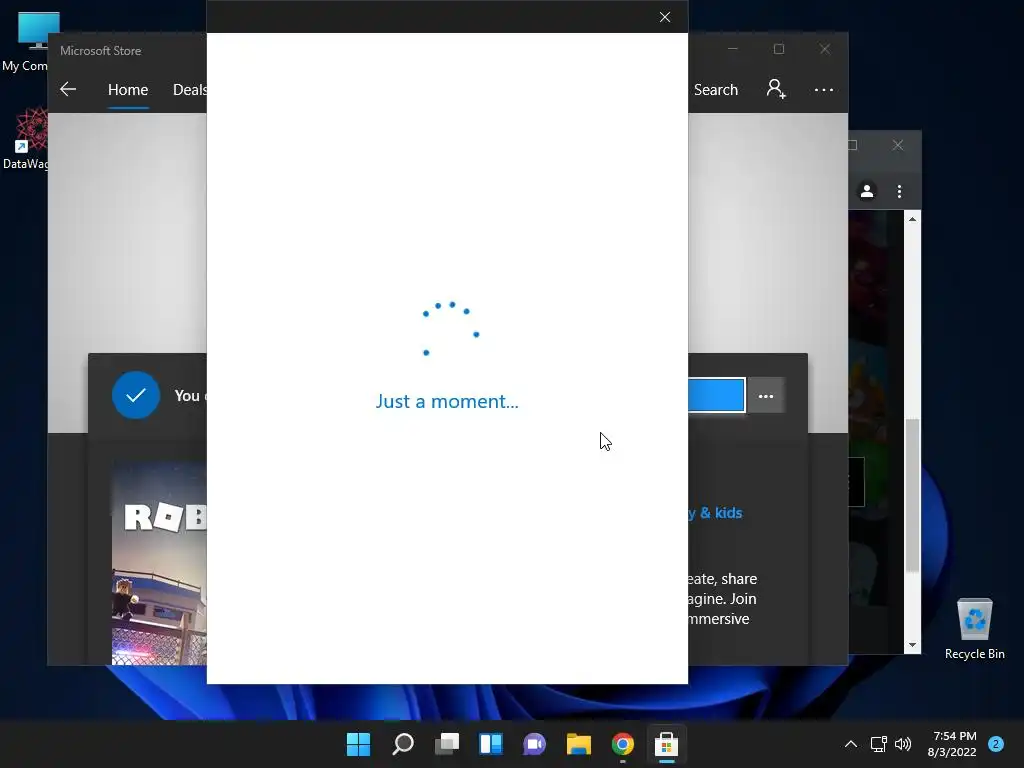Screen dimensions: 1024x768
Task: Click Search in Microsoft Store
Action: [x=716, y=89]
